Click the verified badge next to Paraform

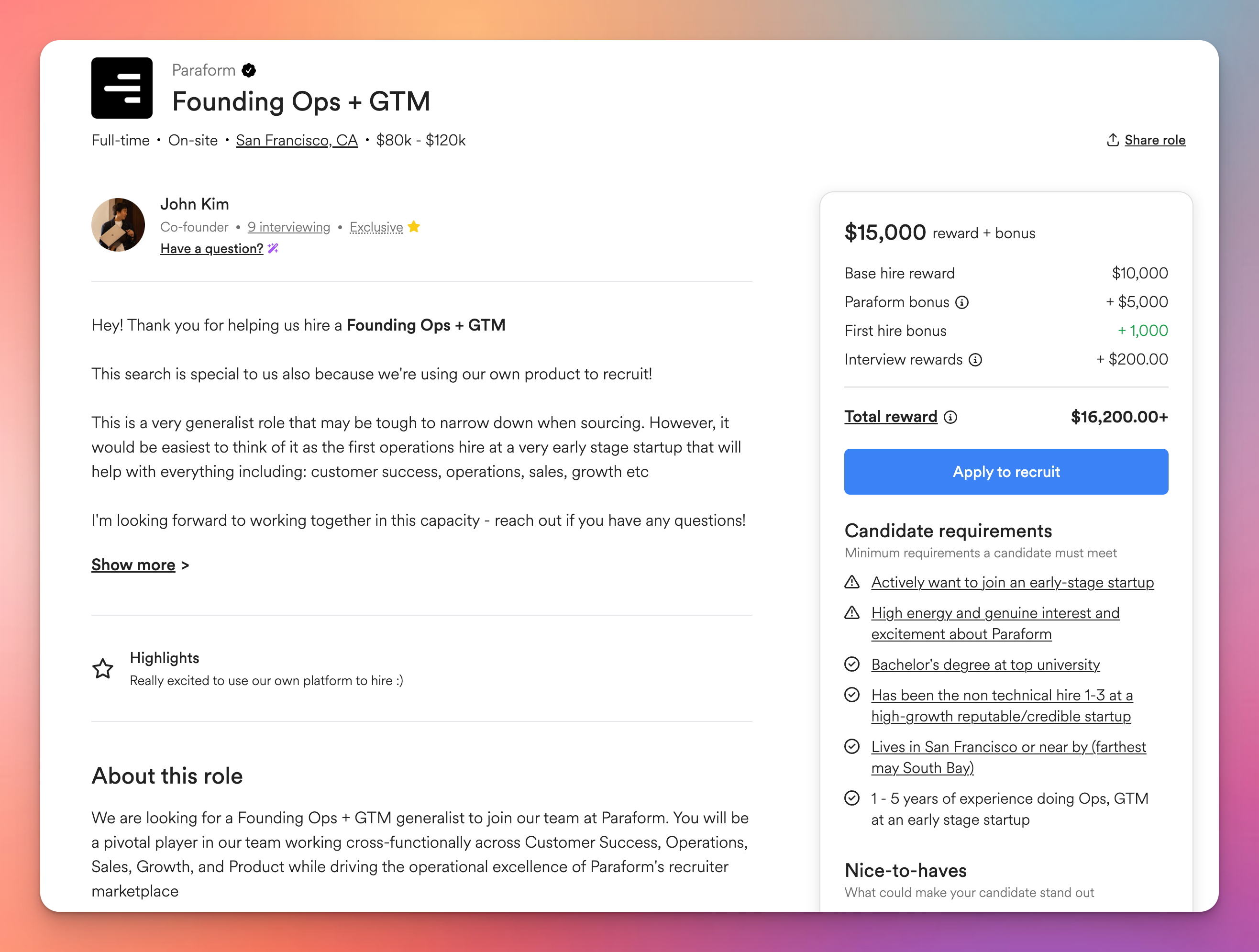click(x=249, y=71)
